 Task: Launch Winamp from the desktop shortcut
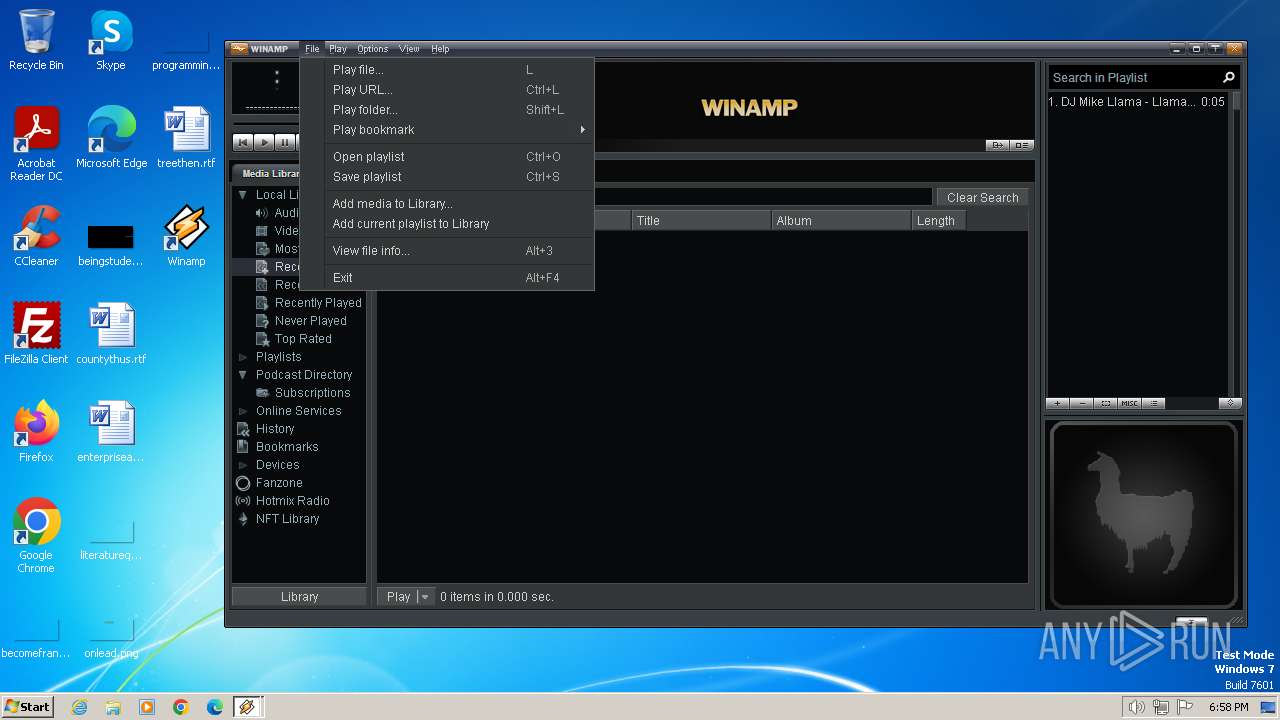(x=186, y=238)
